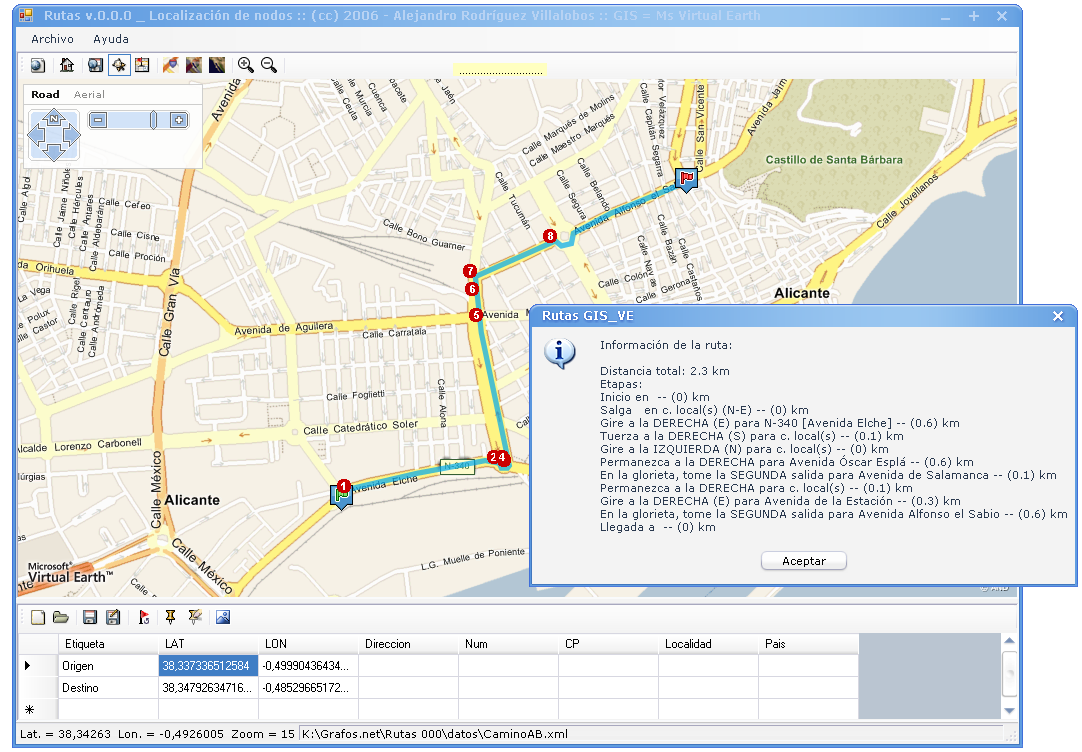Switch the map to Aerial view

click(x=89, y=94)
